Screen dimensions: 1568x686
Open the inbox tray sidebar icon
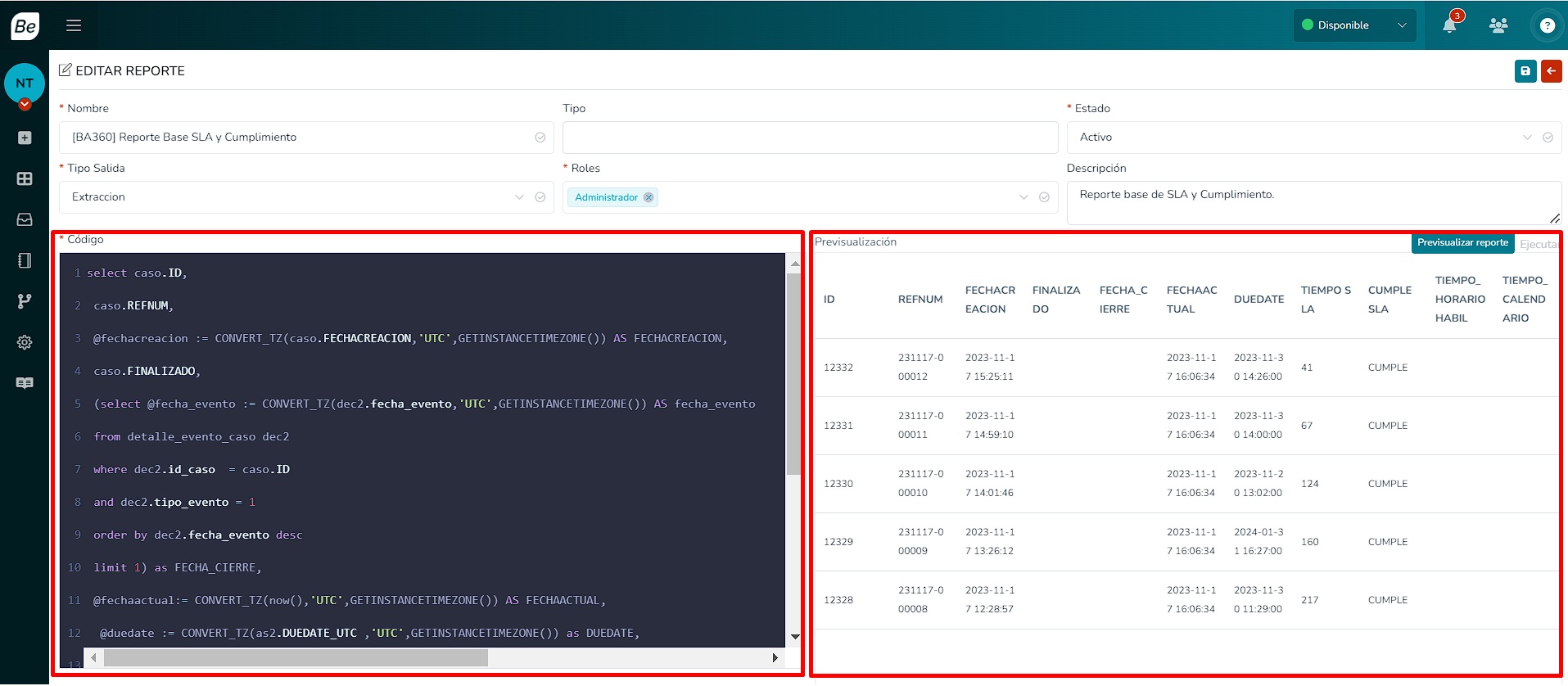(25, 219)
